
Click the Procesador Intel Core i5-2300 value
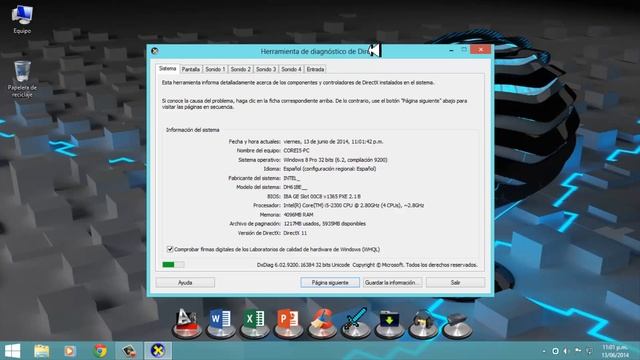[353, 205]
